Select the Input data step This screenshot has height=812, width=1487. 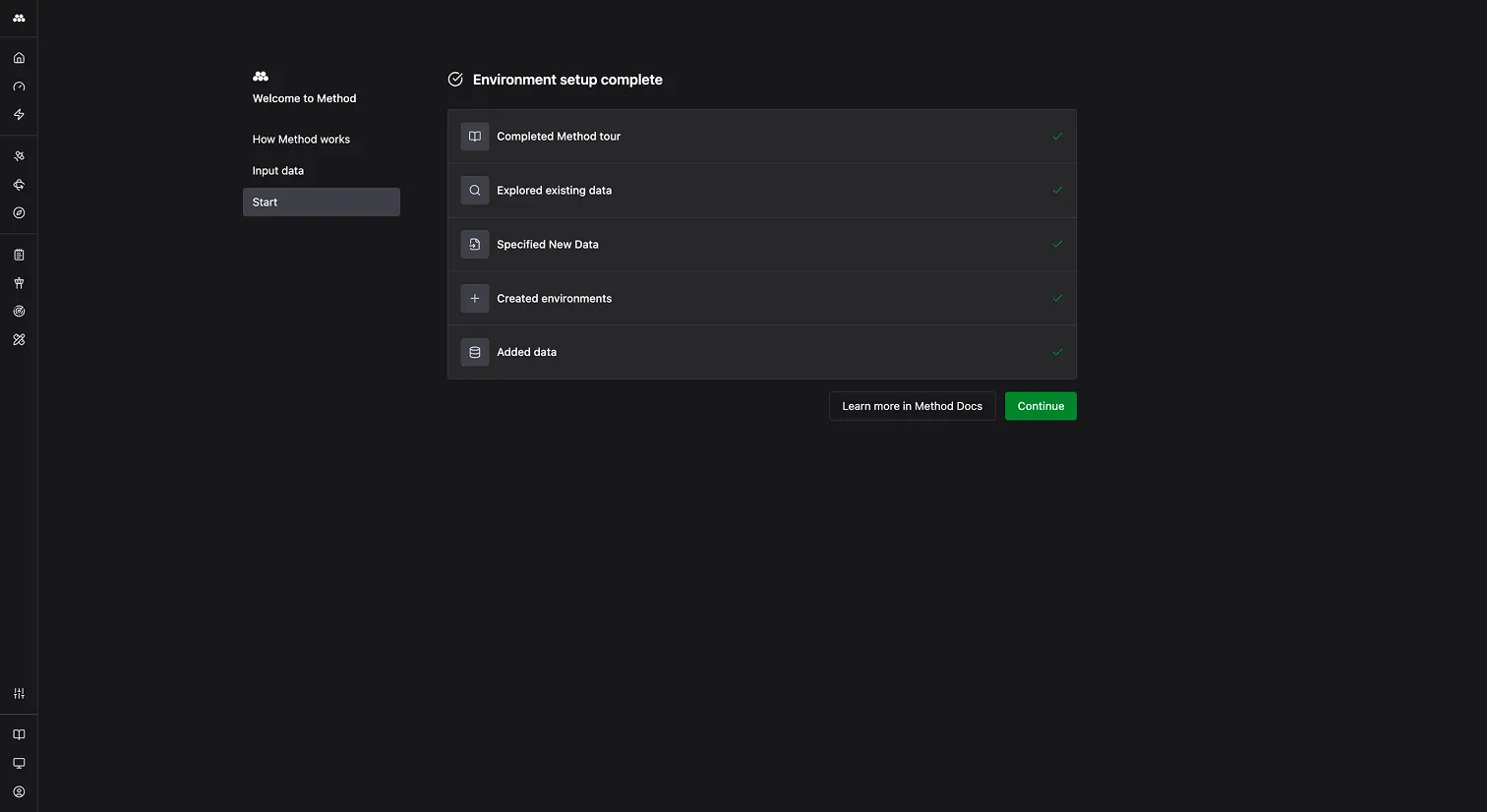pos(322,171)
